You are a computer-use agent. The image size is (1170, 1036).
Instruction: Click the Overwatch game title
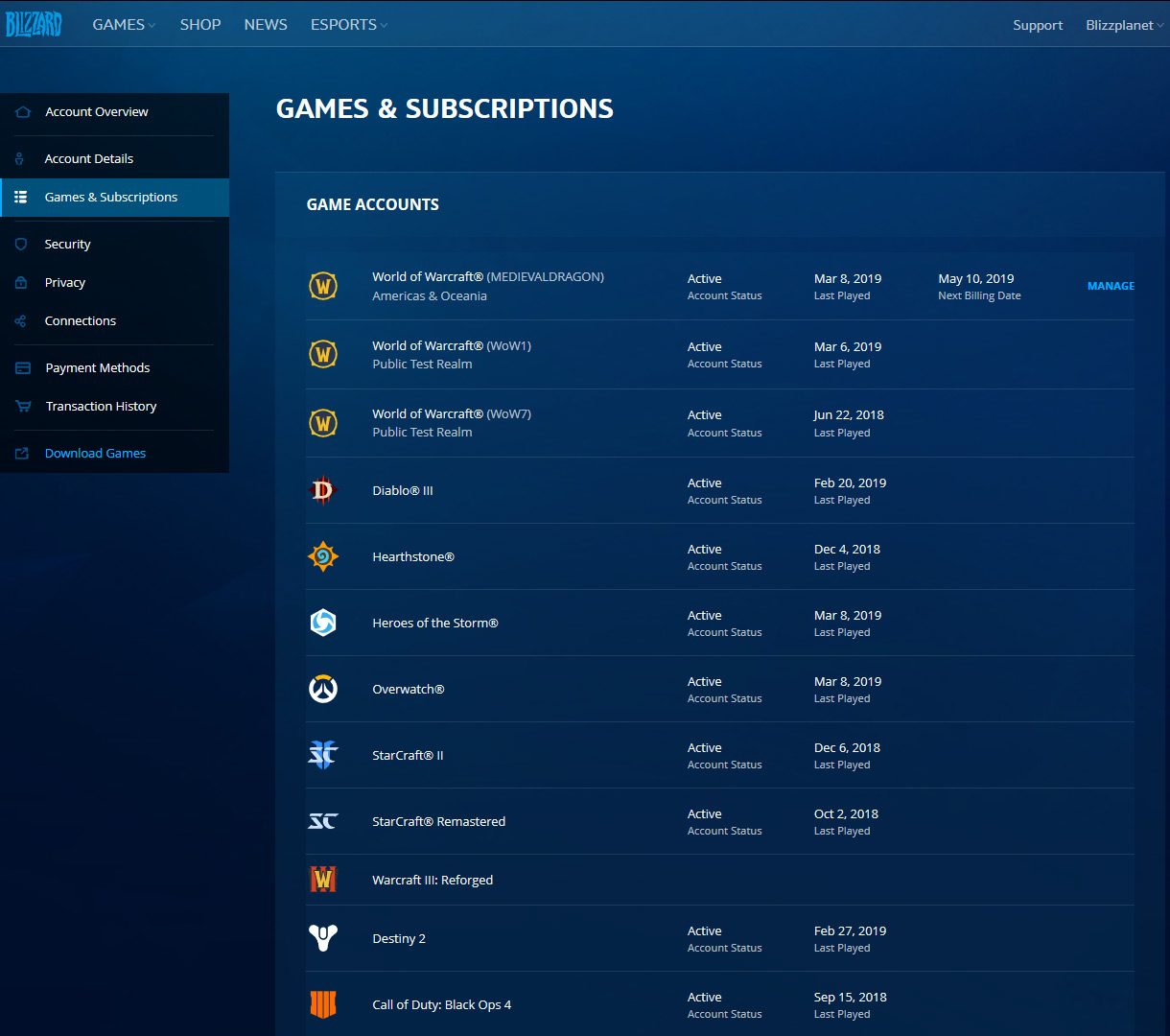(x=409, y=689)
